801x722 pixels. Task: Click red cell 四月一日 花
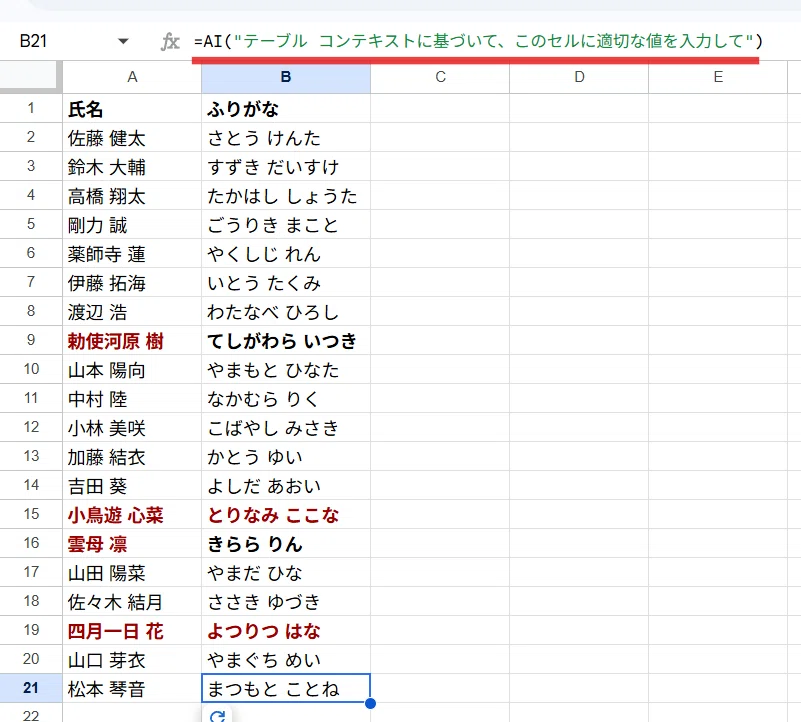132,630
